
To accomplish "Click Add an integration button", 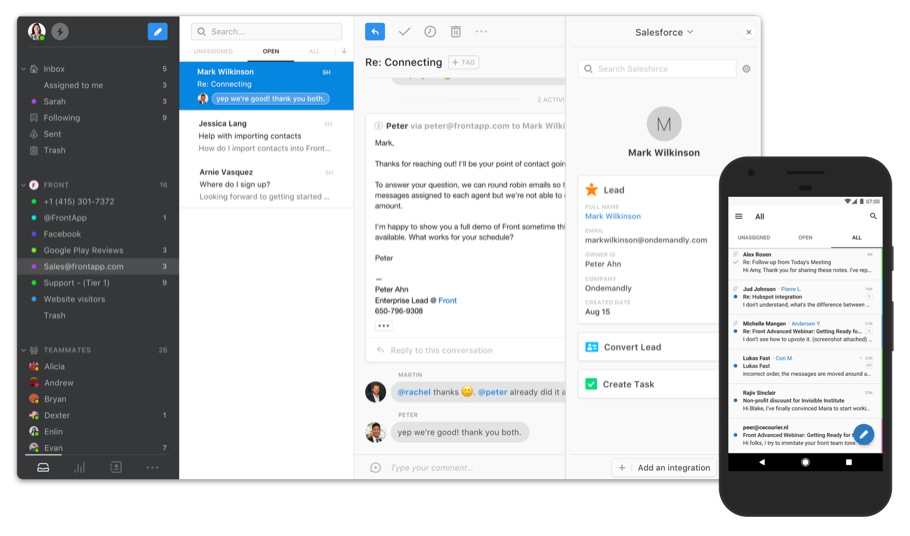I will (665, 468).
